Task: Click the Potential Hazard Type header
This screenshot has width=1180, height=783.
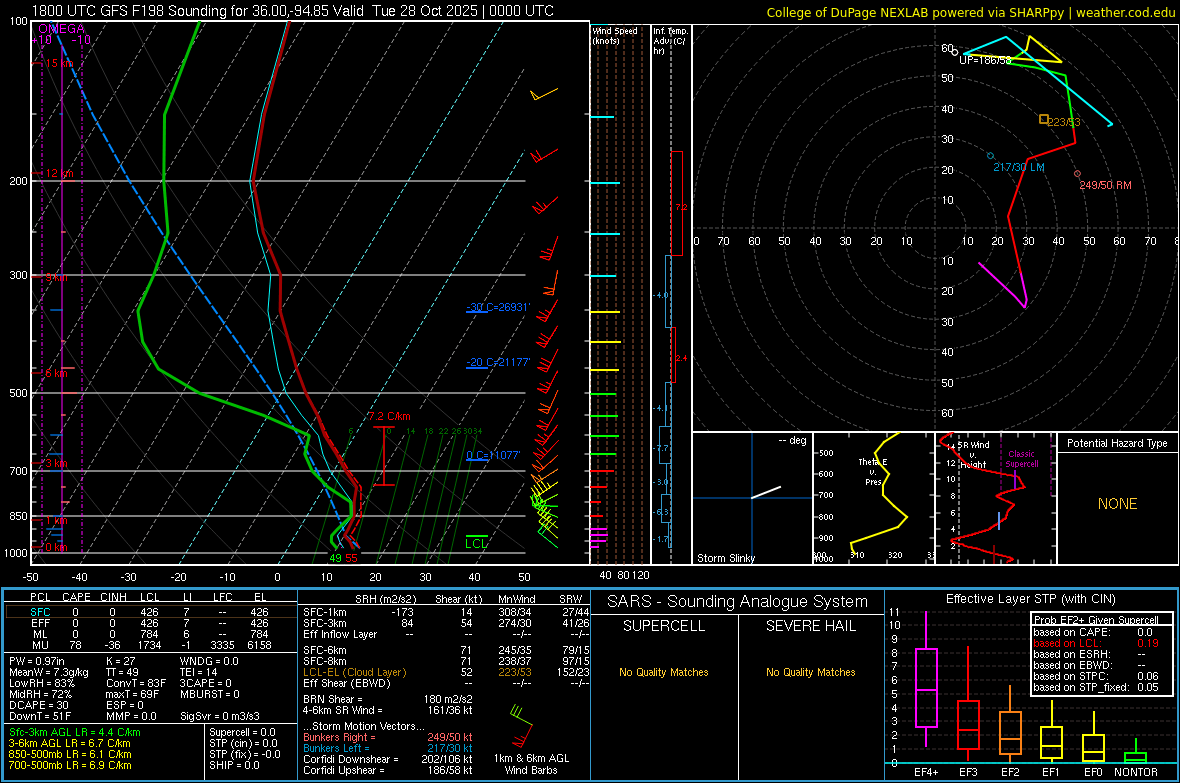Action: pos(1117,443)
